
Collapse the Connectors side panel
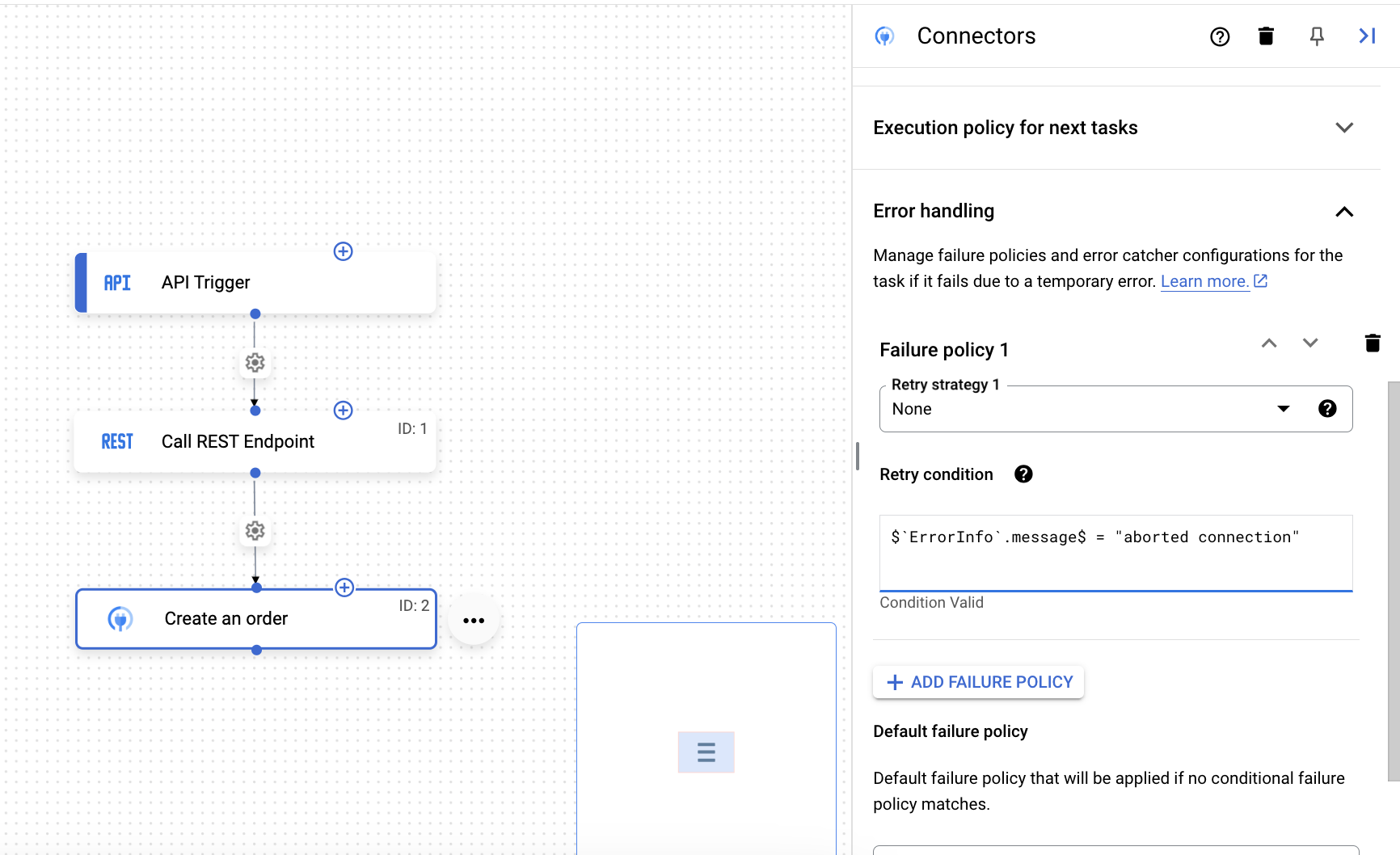pyautogui.click(x=1367, y=36)
